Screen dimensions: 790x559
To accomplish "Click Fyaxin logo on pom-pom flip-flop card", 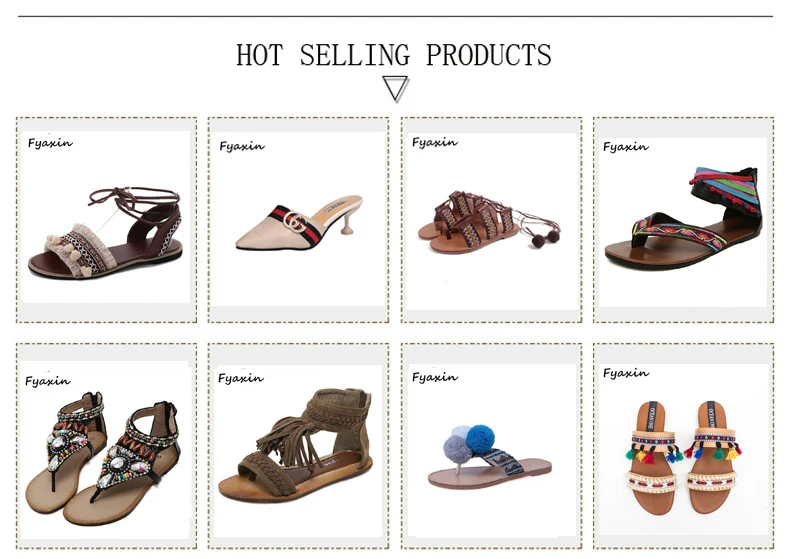I will [x=435, y=377].
